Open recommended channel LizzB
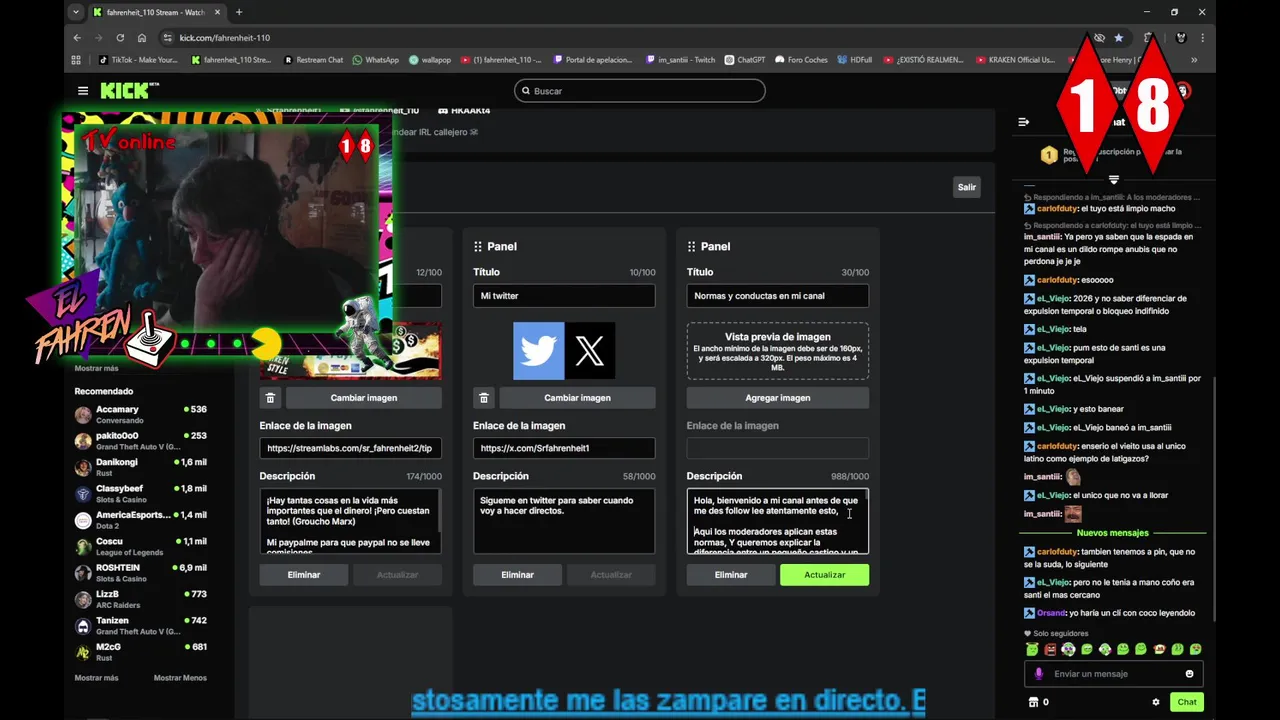Image resolution: width=1280 pixels, height=720 pixels. pyautogui.click(x=141, y=599)
